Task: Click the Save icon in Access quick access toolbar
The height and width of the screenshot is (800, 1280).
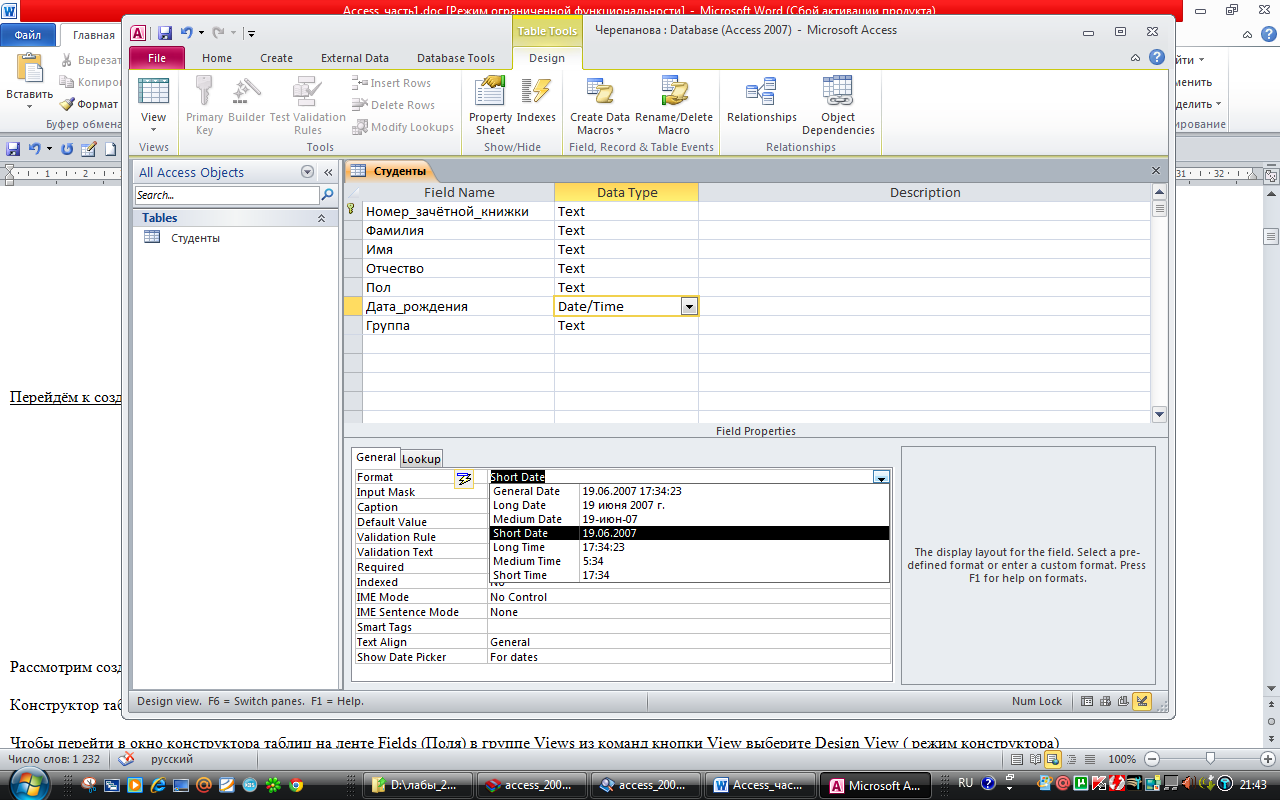Action: (164, 32)
